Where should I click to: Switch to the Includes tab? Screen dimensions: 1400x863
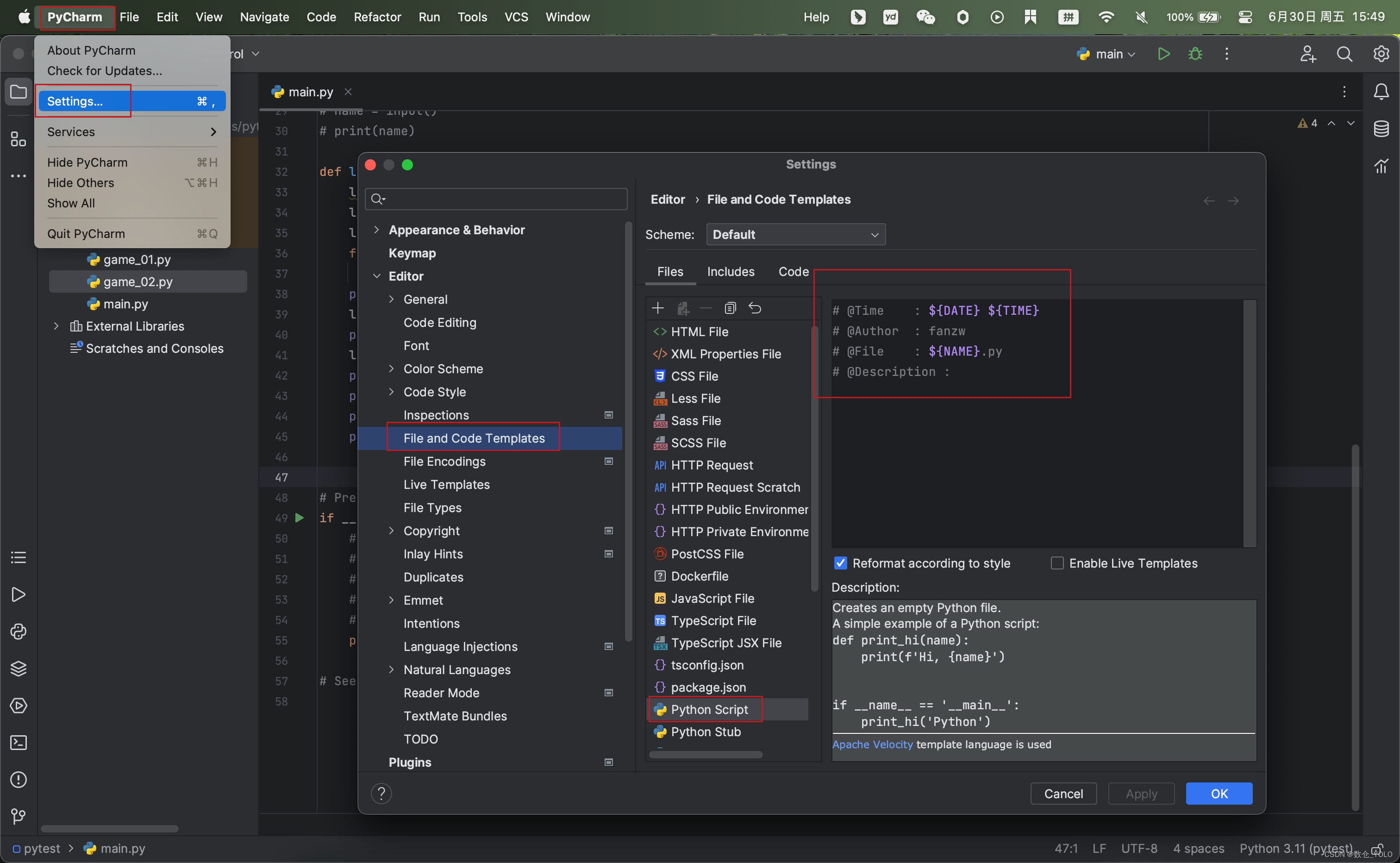pyautogui.click(x=731, y=272)
